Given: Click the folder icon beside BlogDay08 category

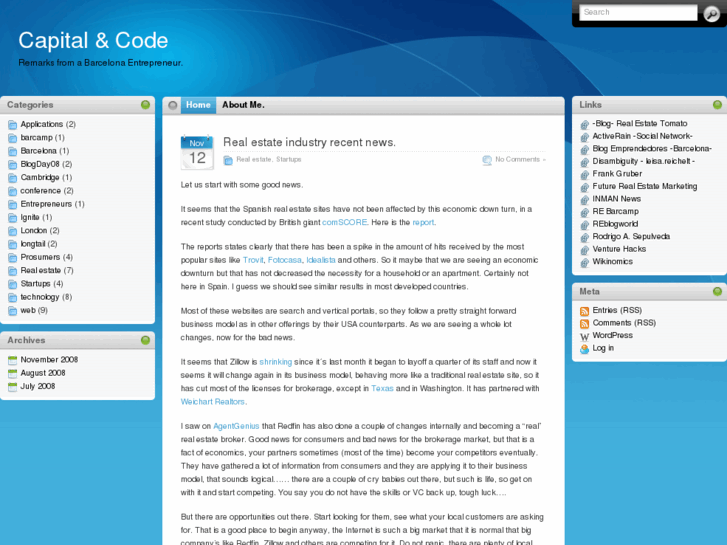Looking at the screenshot, I should pyautogui.click(x=13, y=165).
